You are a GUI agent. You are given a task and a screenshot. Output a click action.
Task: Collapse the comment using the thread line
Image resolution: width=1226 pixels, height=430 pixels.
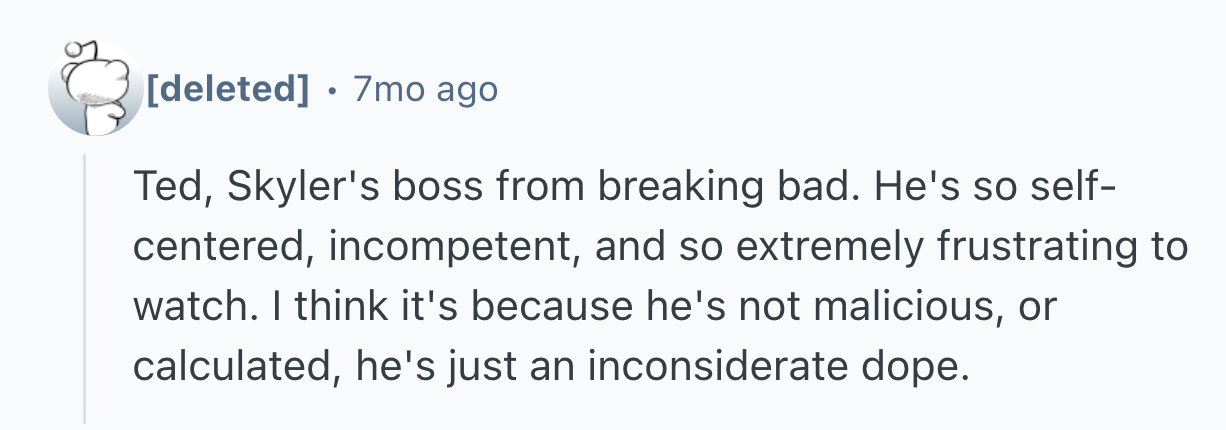[85, 288]
